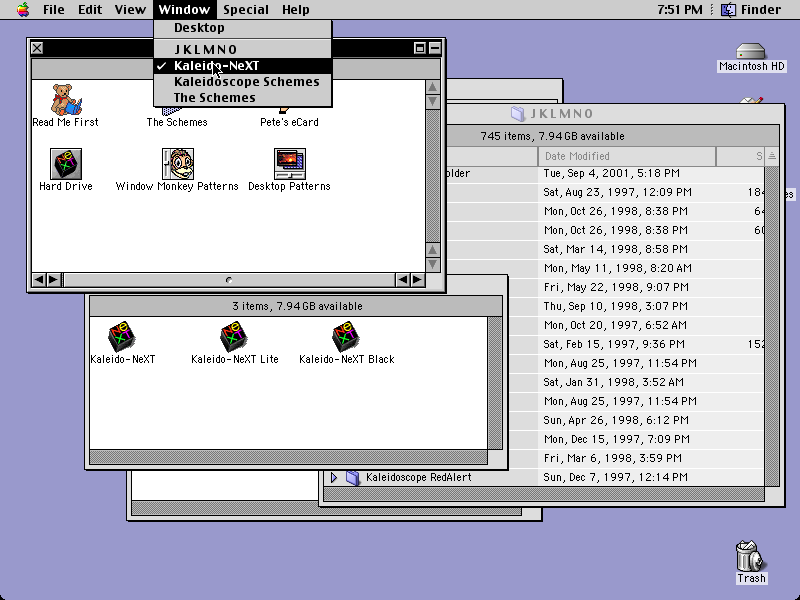The height and width of the screenshot is (600, 800).
Task: Open the Special menu
Action: (x=246, y=9)
